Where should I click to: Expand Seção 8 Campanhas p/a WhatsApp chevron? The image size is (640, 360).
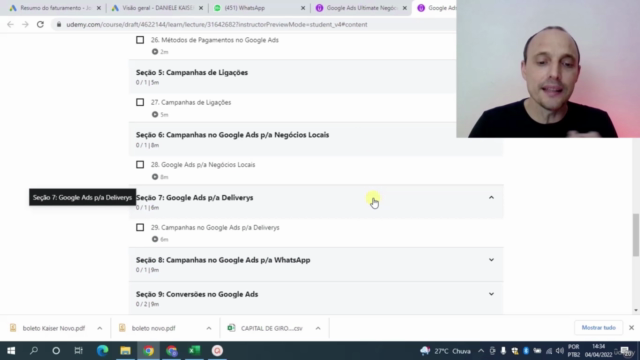491,260
